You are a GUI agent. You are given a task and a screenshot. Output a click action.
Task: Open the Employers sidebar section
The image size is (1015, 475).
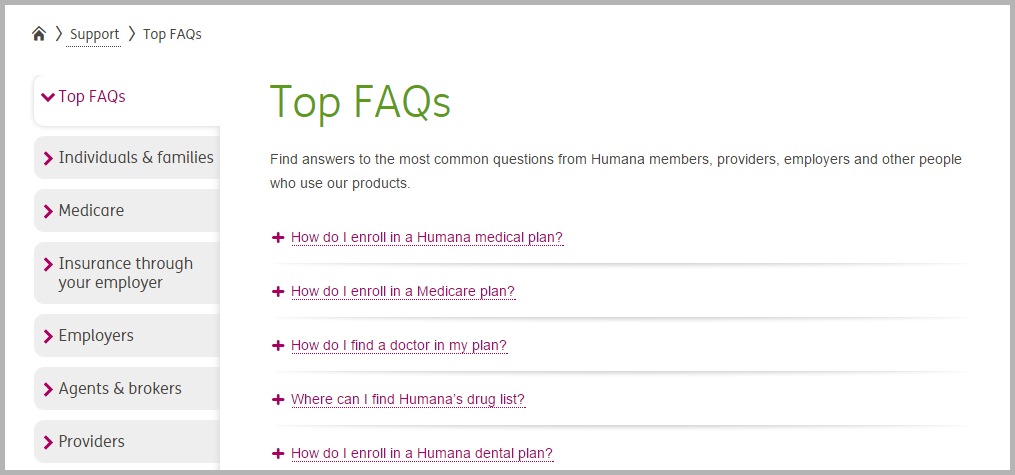pos(127,335)
